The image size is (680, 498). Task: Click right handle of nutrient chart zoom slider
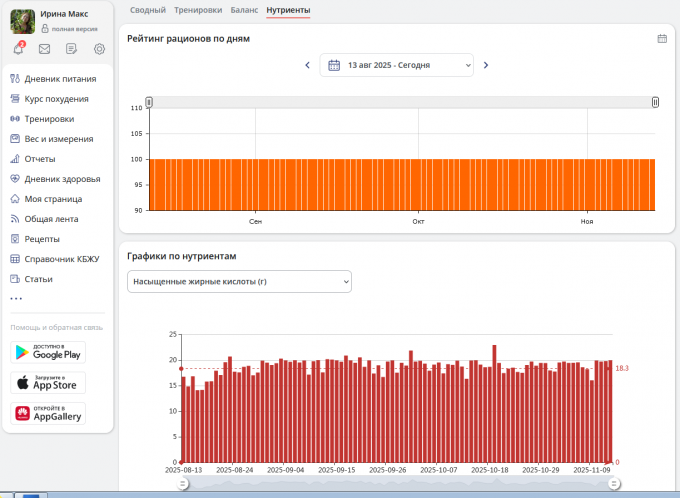click(x=615, y=483)
